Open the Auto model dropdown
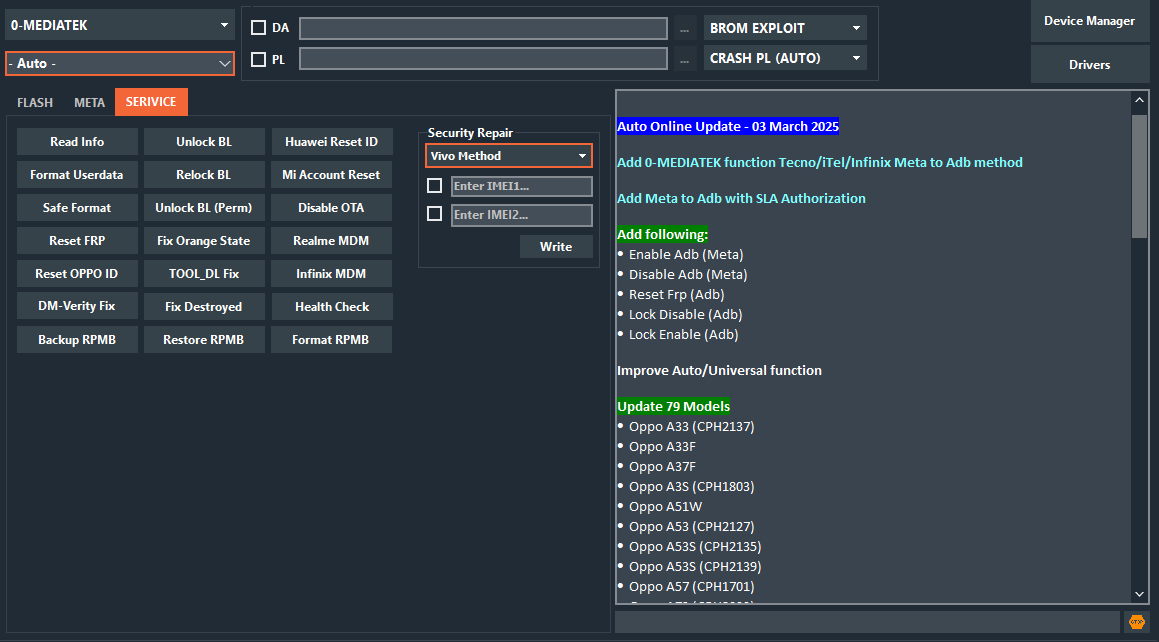 click(120, 64)
